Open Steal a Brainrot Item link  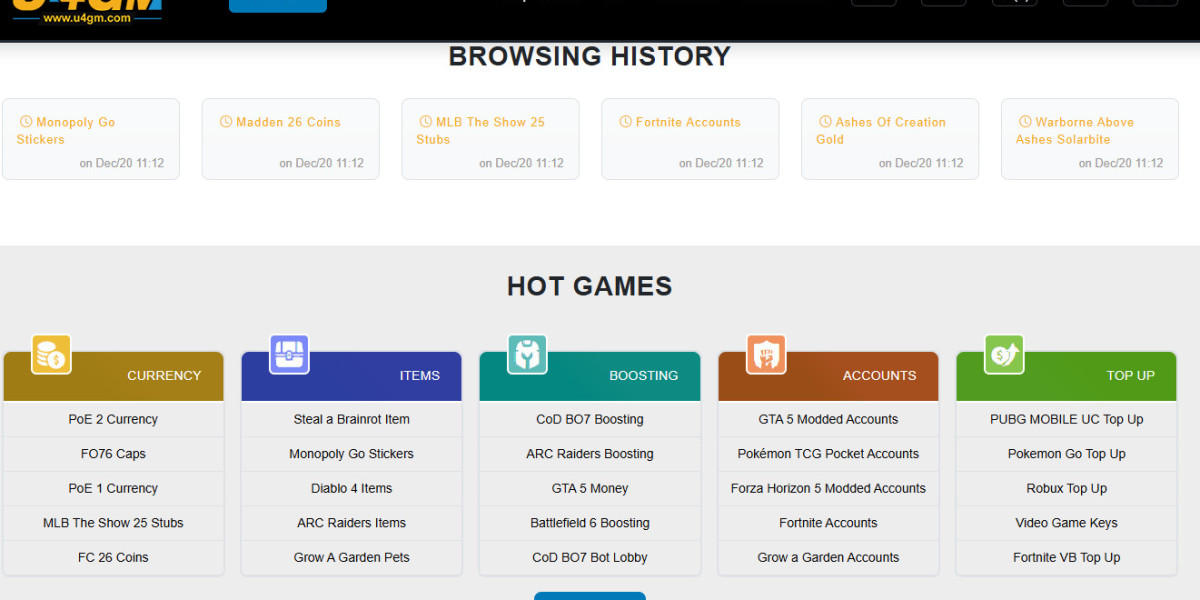click(x=351, y=419)
